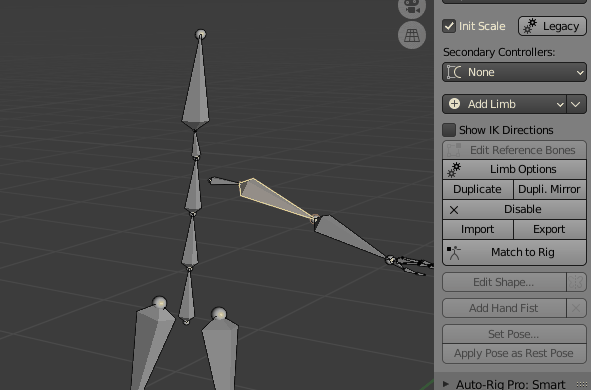Open the extra menu arrow beside Add Limb
This screenshot has width=591, height=390.
click(x=576, y=104)
